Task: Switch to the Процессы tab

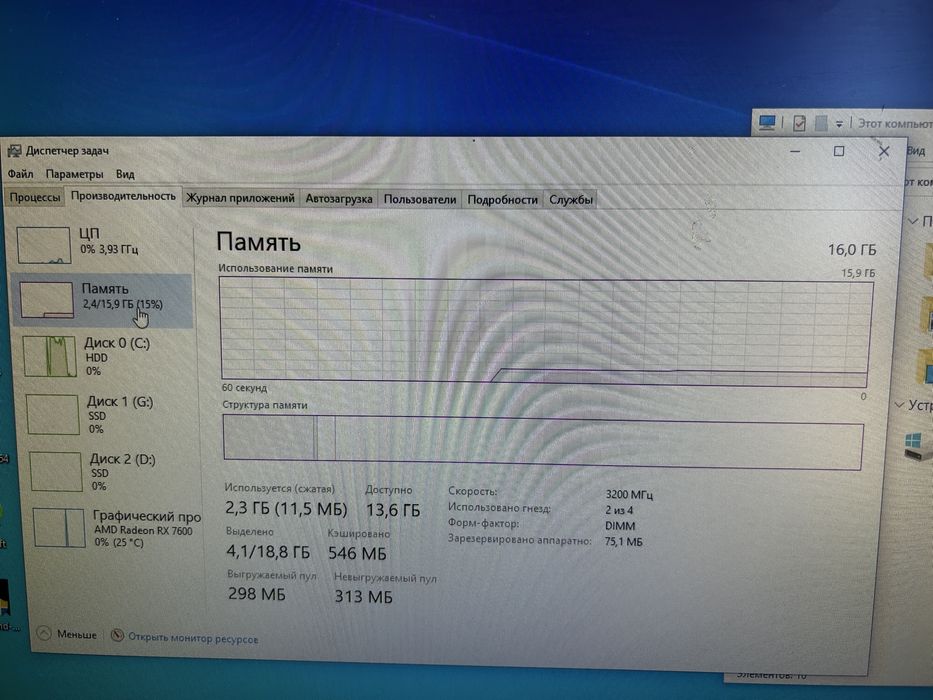Action: tap(35, 197)
